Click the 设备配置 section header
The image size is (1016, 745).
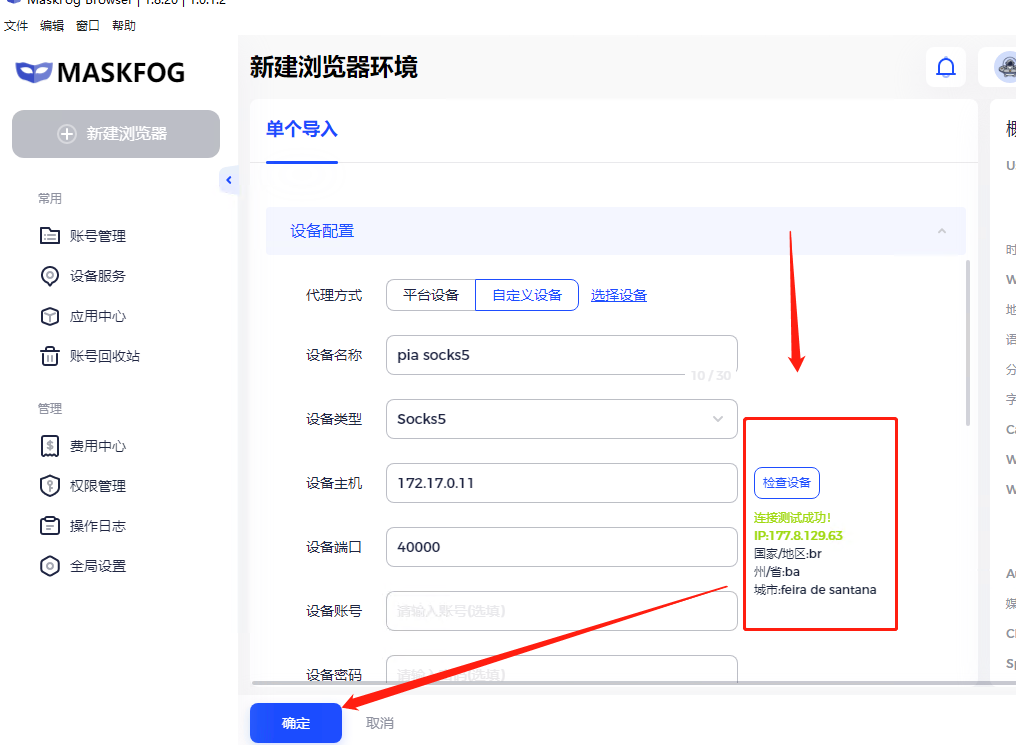pyautogui.click(x=616, y=231)
